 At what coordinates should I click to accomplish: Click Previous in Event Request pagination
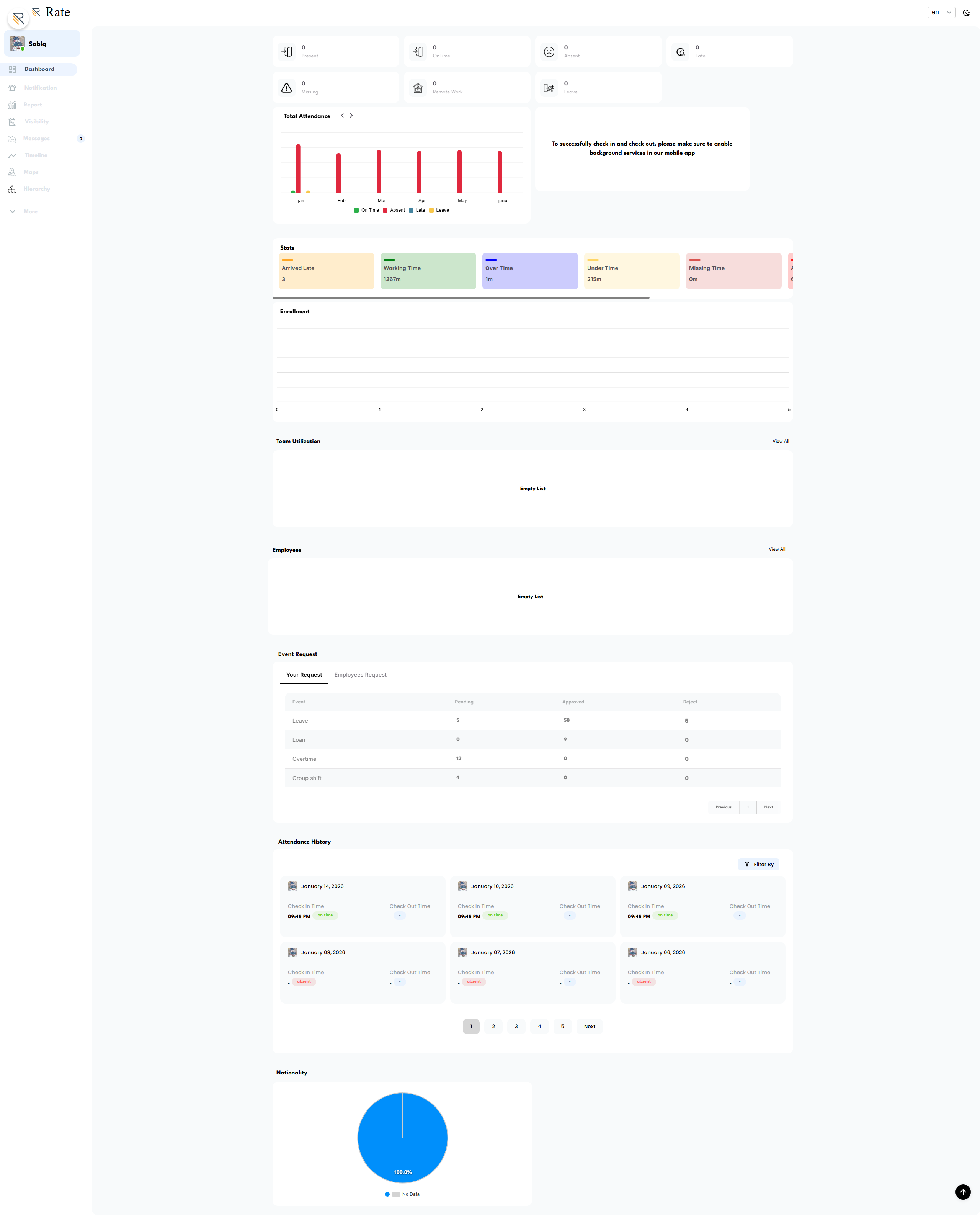[x=724, y=807]
